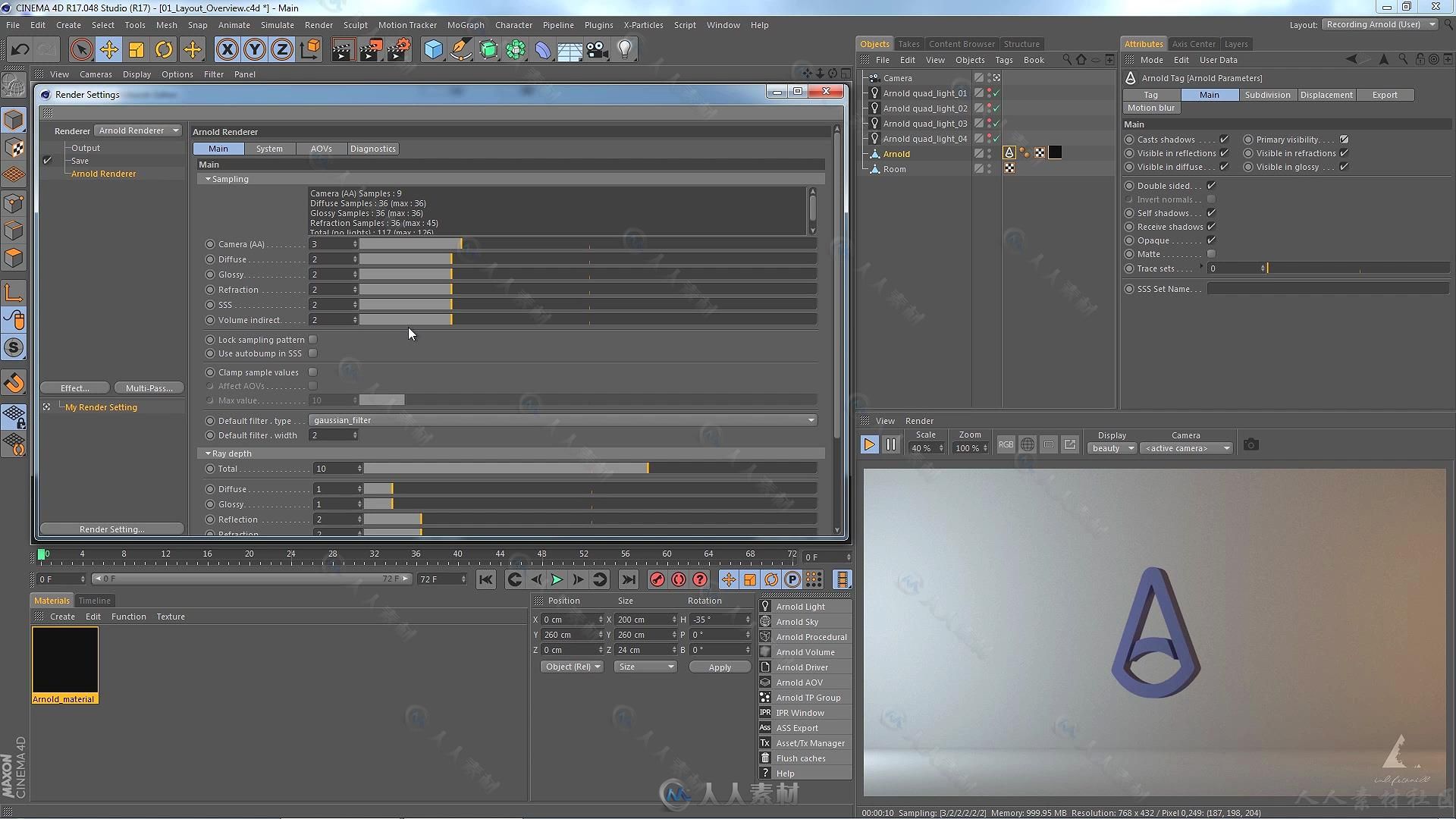The width and height of the screenshot is (1456, 819).
Task: Toggle the Z axis lock icon
Action: click(282, 50)
